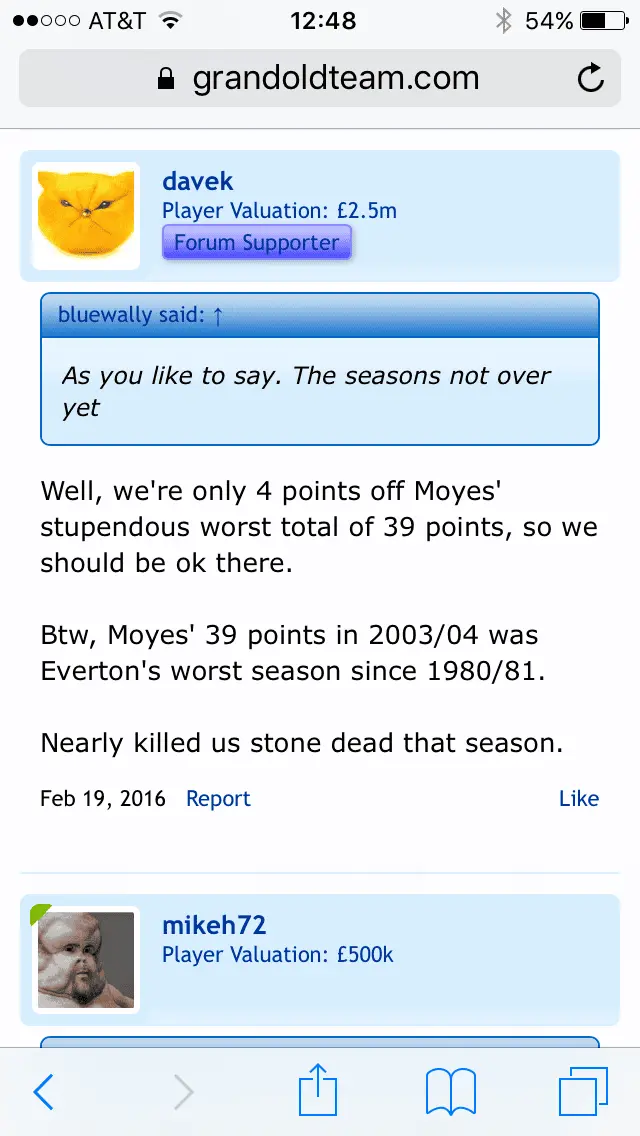Tap the padlock icon in address bar
The image size is (640, 1136).
click(x=167, y=79)
